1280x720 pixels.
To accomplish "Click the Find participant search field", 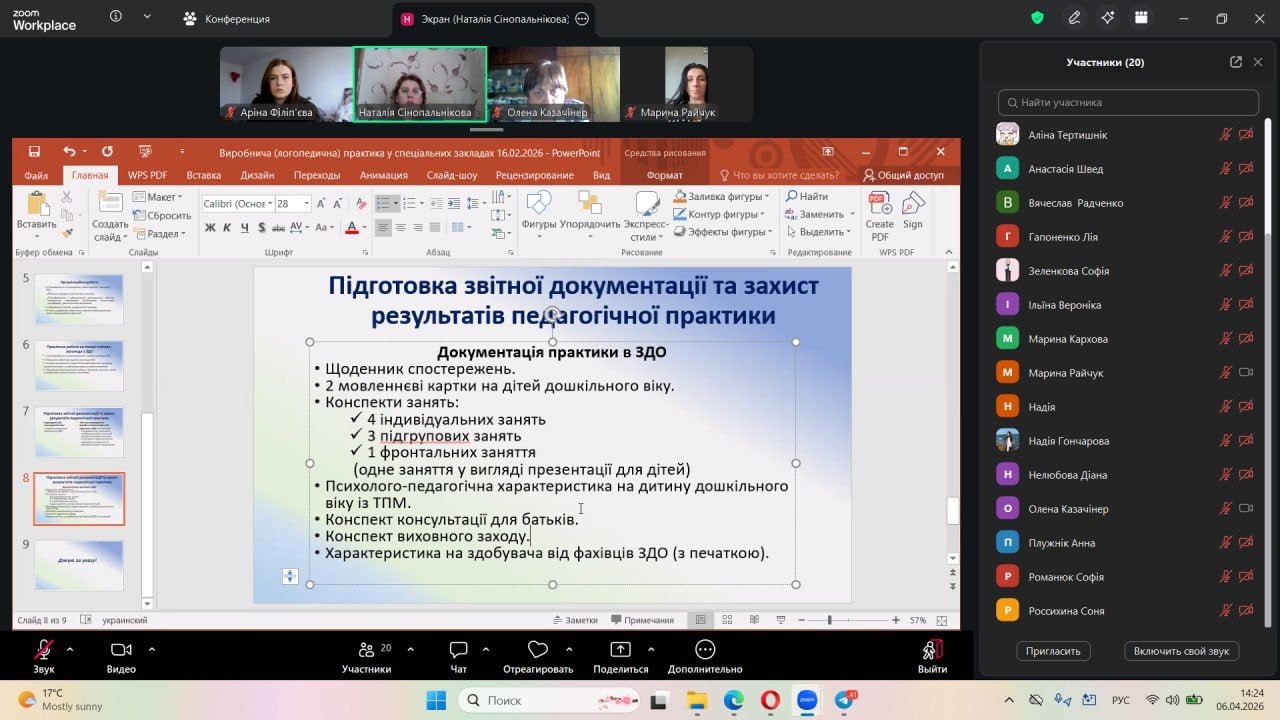I will (x=1128, y=102).
